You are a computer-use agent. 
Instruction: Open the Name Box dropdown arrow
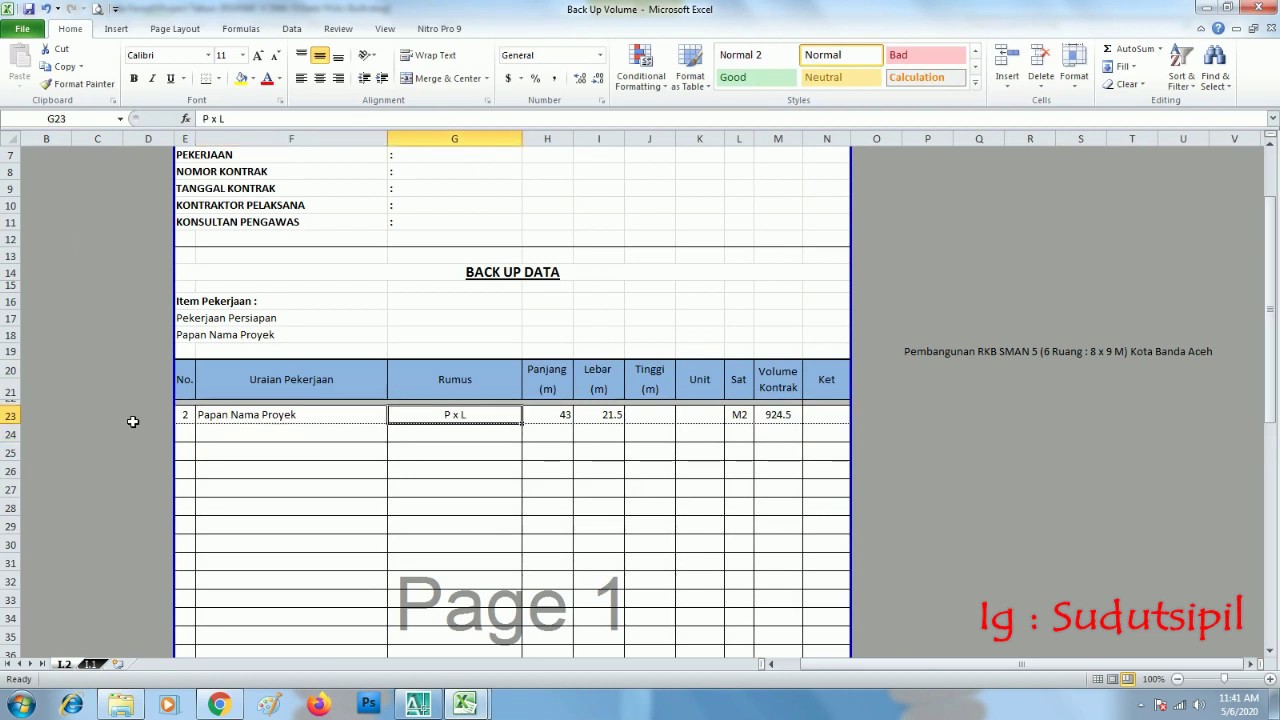click(x=120, y=119)
